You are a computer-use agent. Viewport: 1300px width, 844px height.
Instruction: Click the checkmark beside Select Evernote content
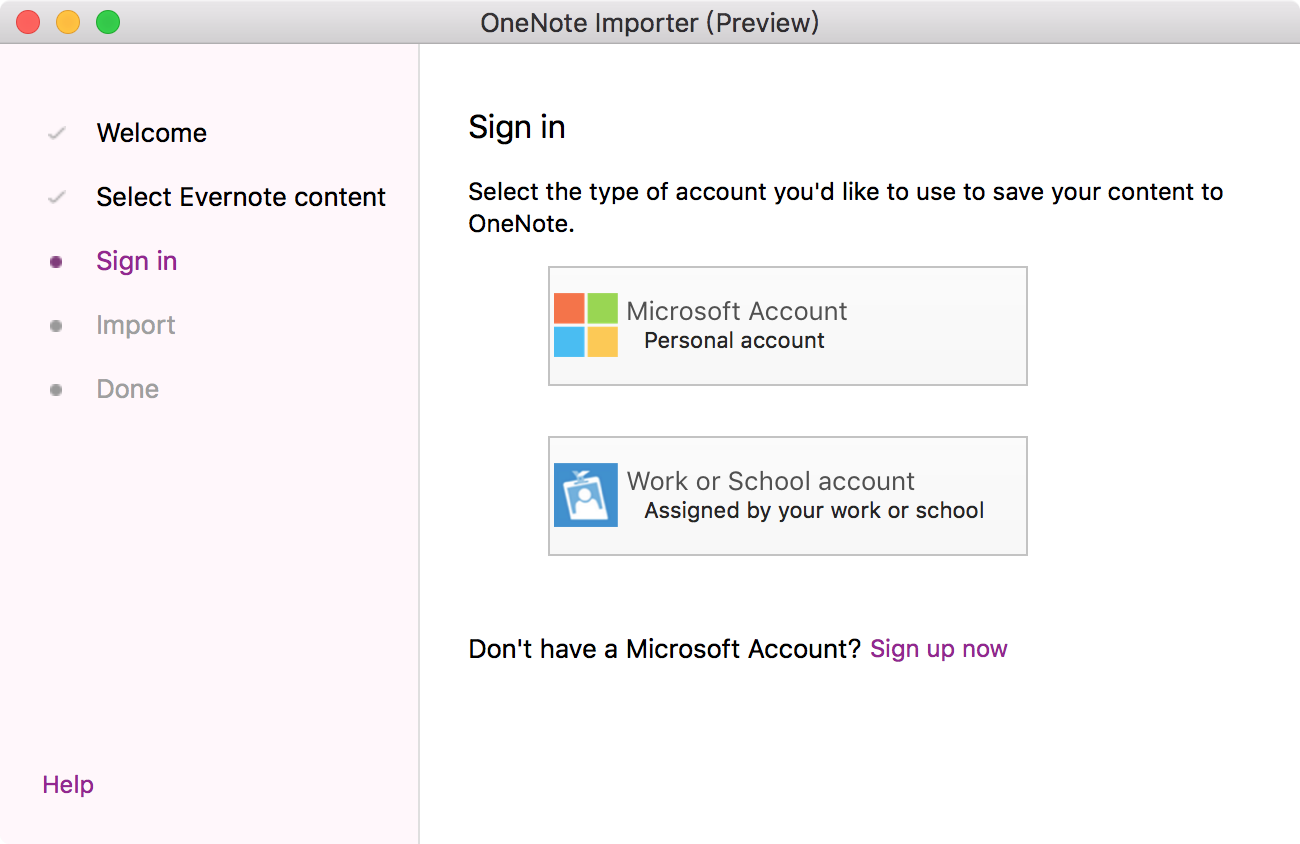[x=57, y=197]
